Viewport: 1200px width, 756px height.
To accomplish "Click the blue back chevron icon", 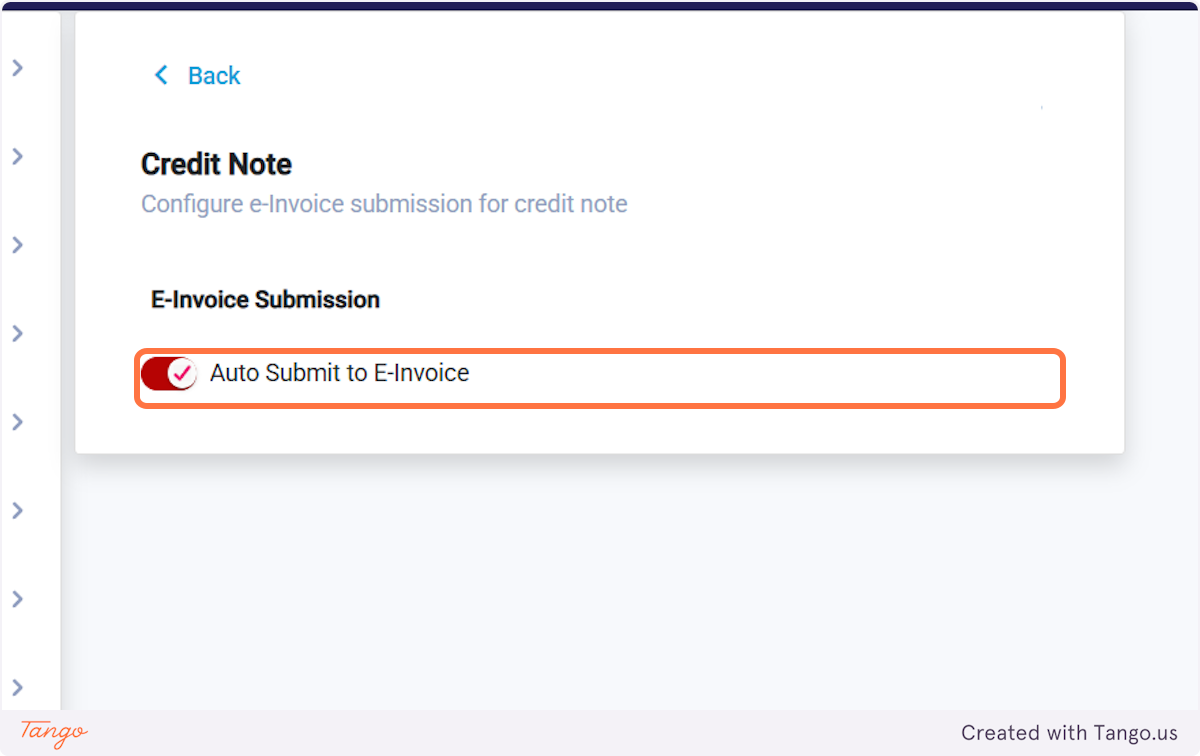I will click(x=161, y=75).
